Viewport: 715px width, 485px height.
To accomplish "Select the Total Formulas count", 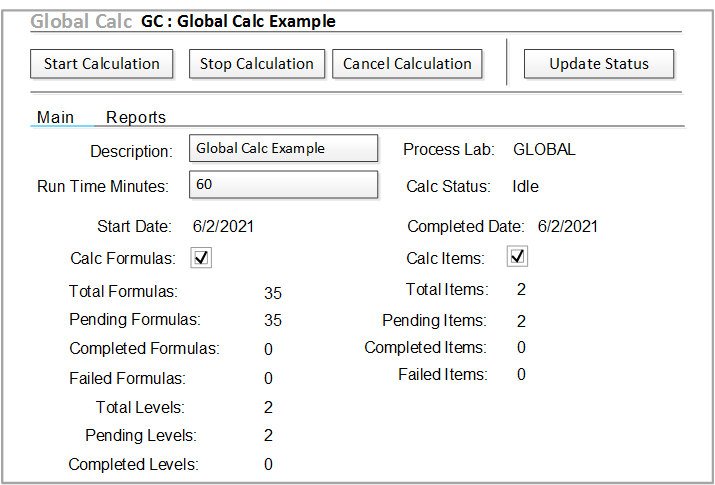I will (x=273, y=294).
